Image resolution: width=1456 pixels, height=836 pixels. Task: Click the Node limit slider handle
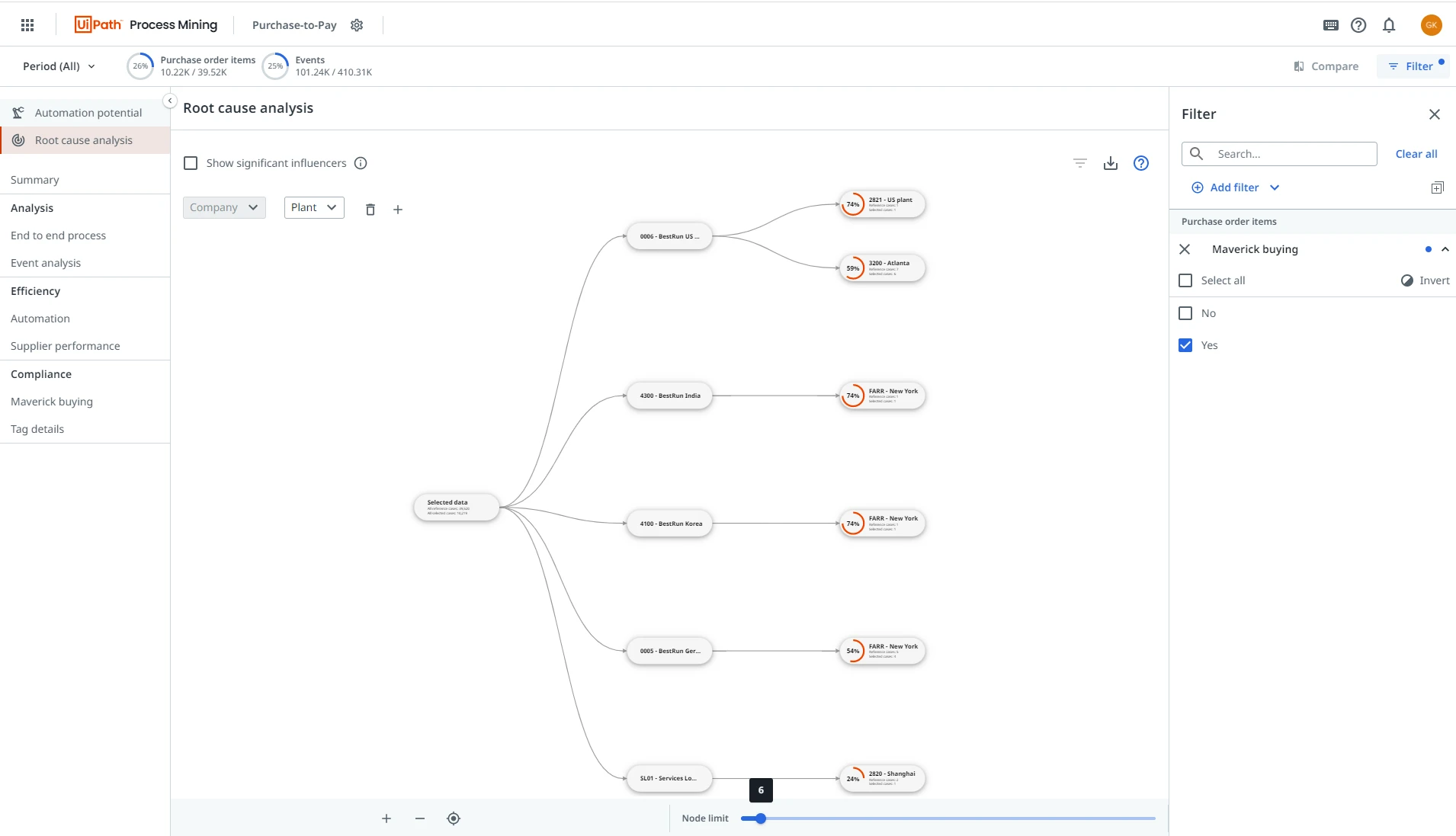(761, 818)
